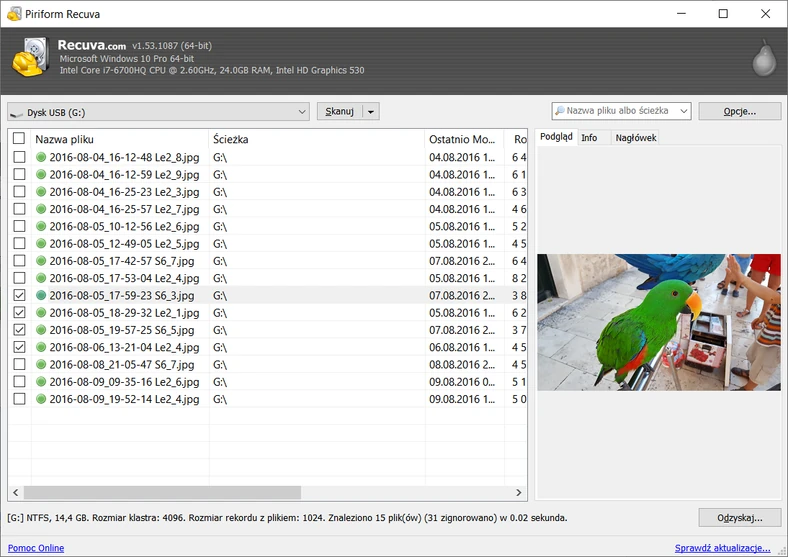
Task: Uncheck the box for 2016-08-06_13-21-04 Le2_4.jpg
Action: [x=19, y=347]
